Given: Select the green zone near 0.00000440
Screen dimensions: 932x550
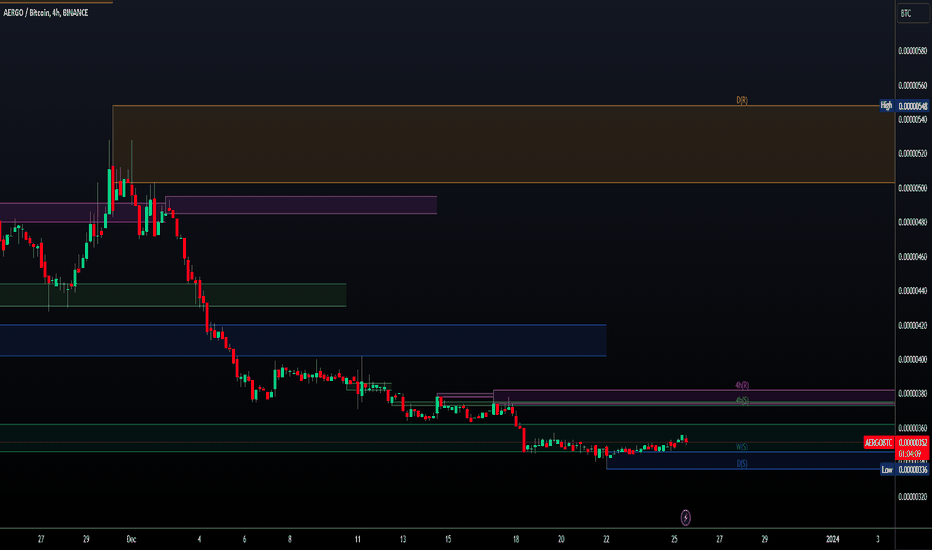Looking at the screenshot, I should click(x=173, y=295).
